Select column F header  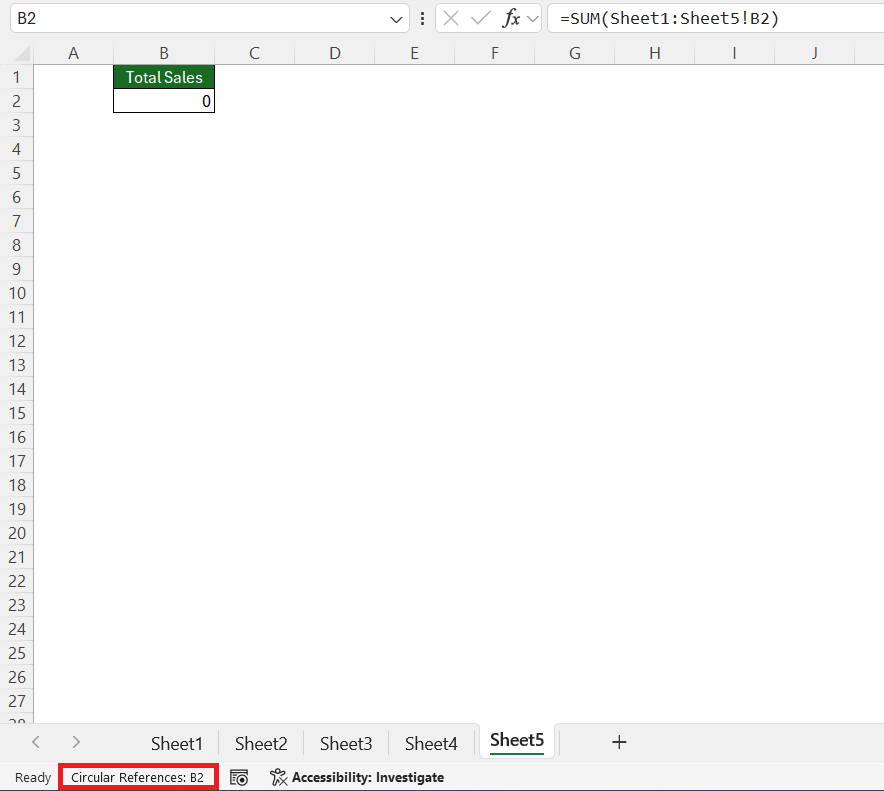(494, 54)
